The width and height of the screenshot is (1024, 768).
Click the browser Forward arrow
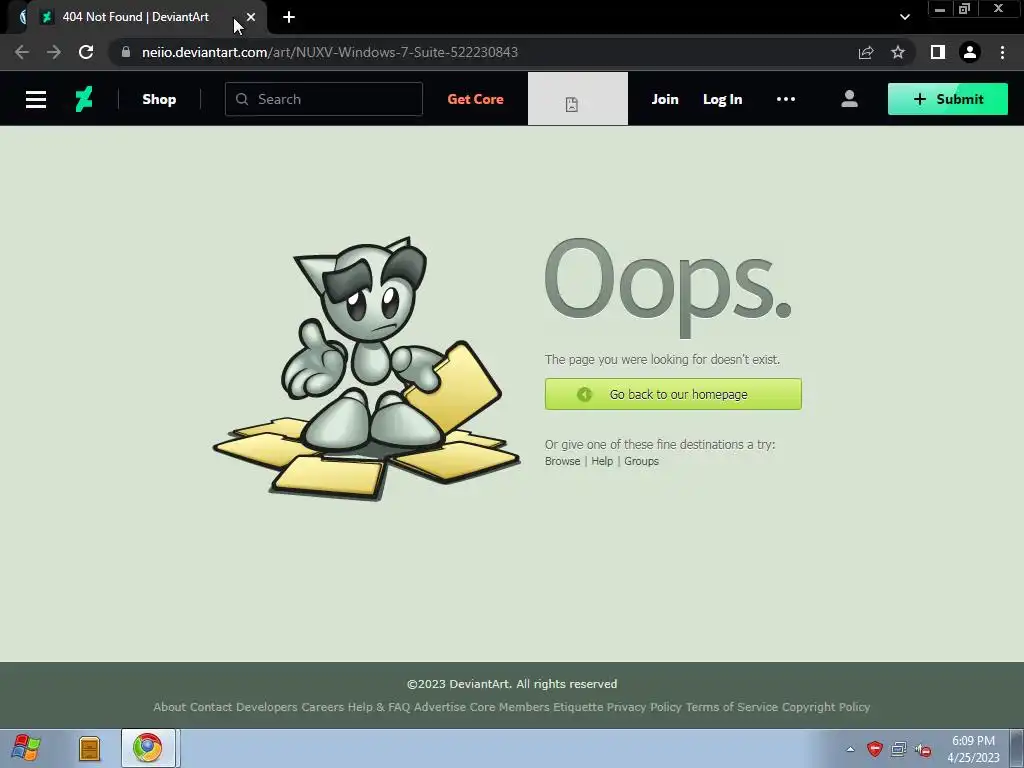point(54,52)
